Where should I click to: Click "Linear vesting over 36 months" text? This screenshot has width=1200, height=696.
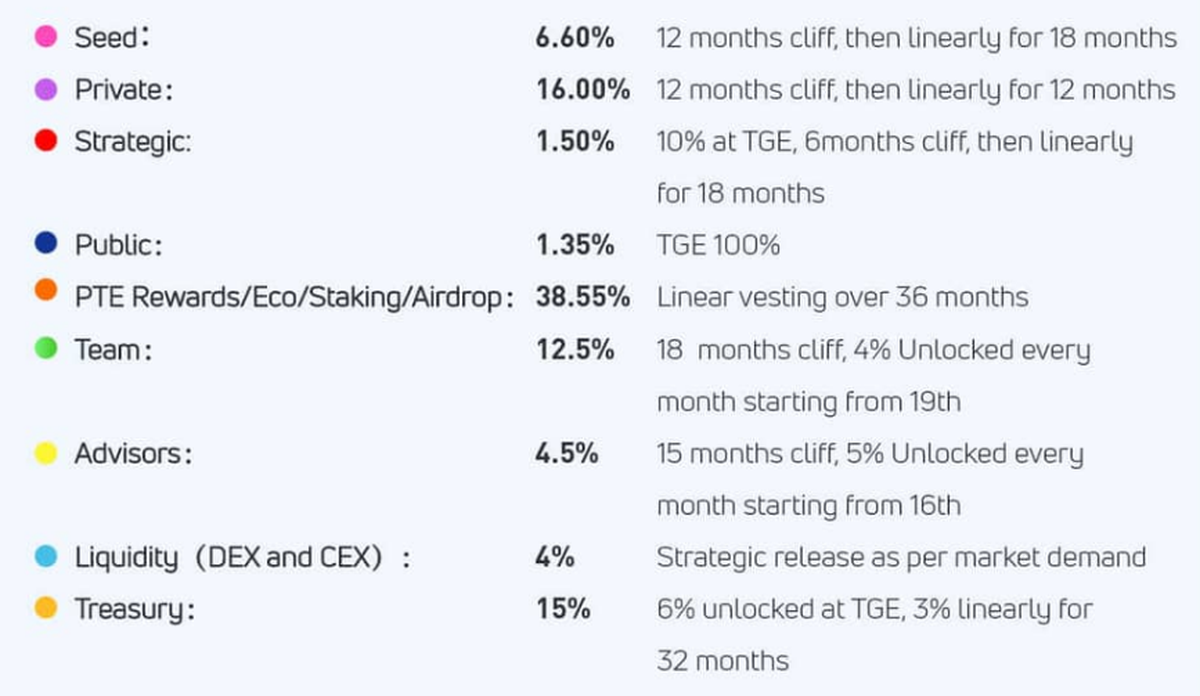point(842,297)
